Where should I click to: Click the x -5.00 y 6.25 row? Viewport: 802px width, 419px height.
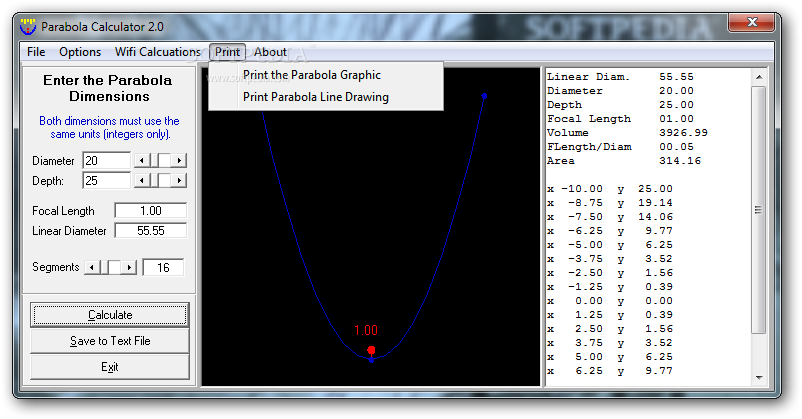click(x=610, y=245)
